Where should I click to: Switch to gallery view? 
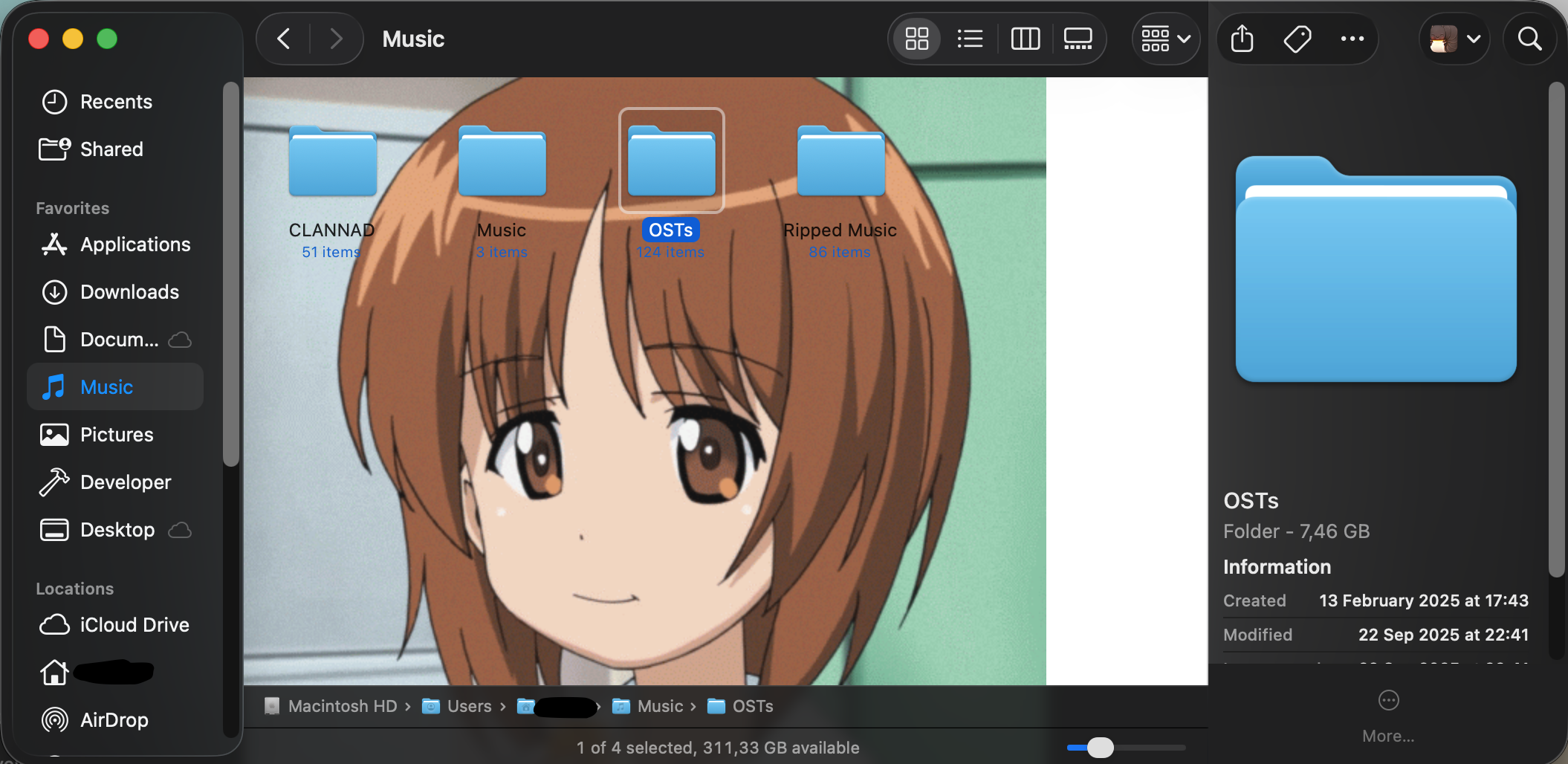point(1078,39)
